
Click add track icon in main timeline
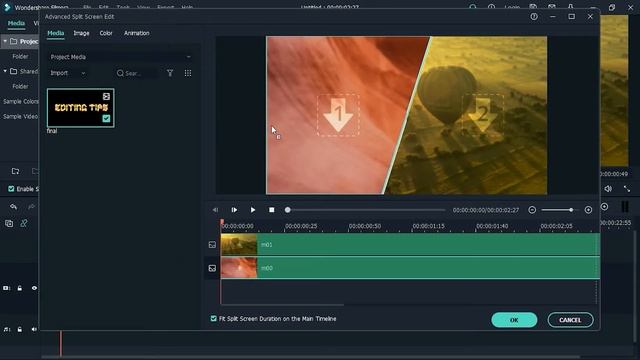pos(9,223)
